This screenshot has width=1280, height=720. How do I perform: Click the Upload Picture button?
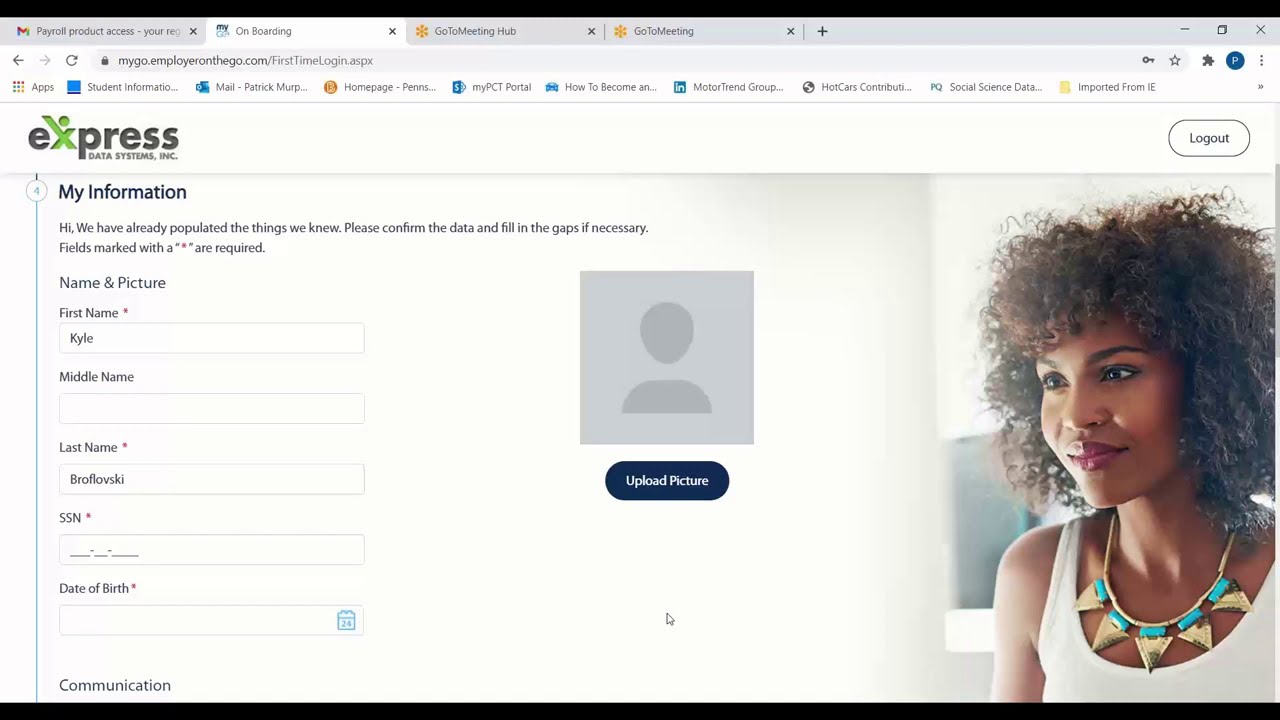667,481
